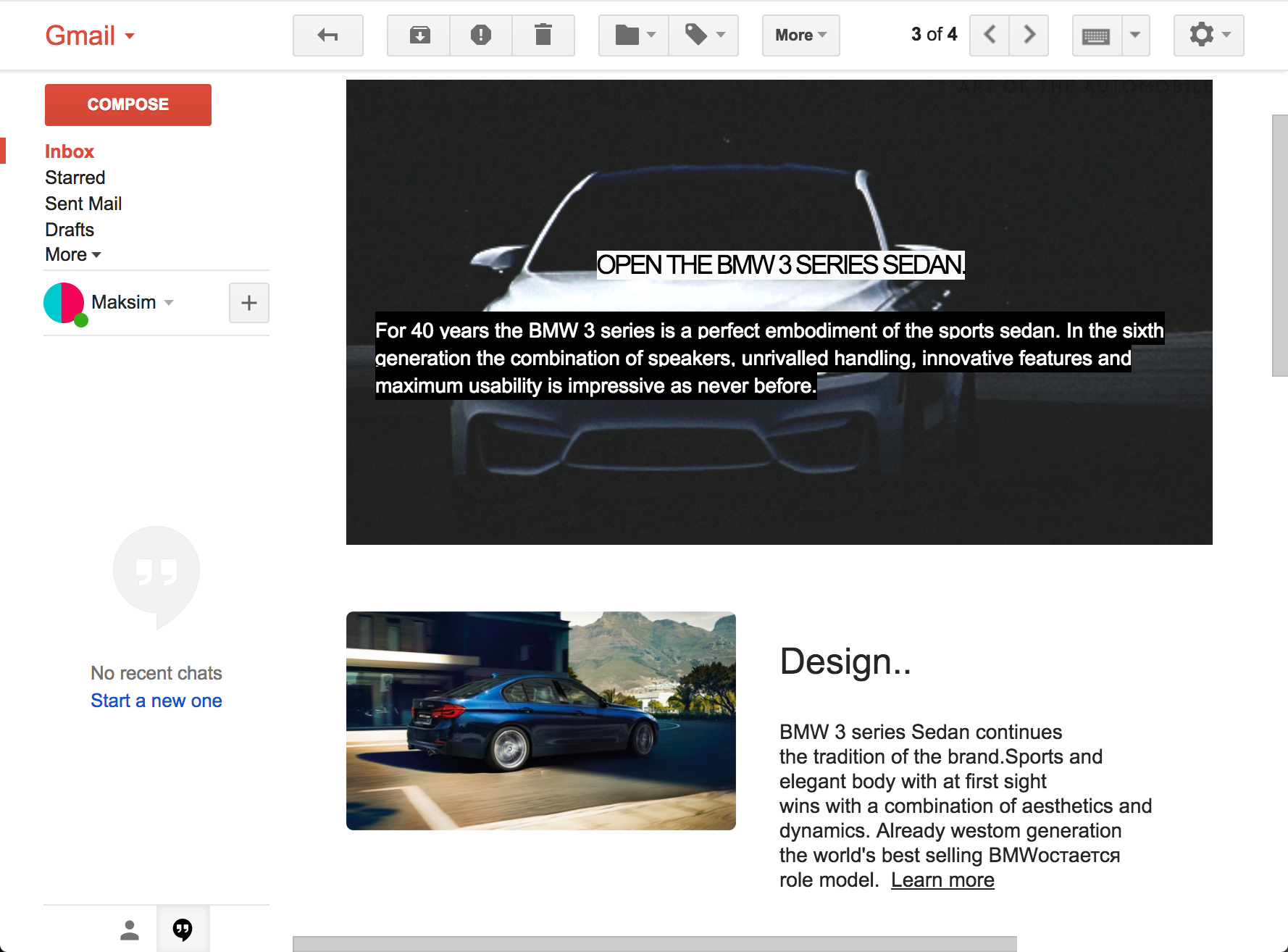
Task: Click the '3 of 4' message counter
Action: 934,35
